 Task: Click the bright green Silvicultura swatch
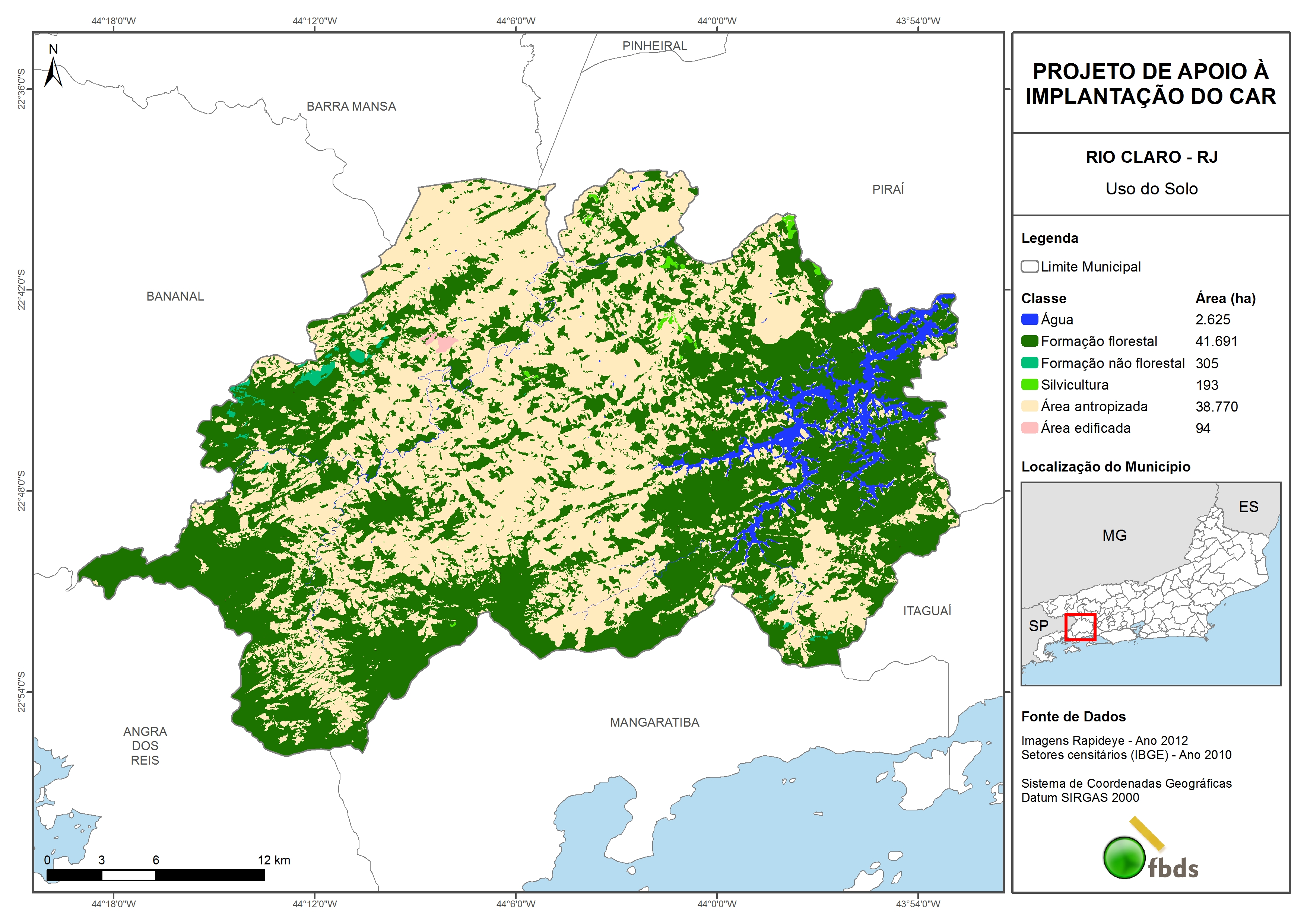point(1029,385)
